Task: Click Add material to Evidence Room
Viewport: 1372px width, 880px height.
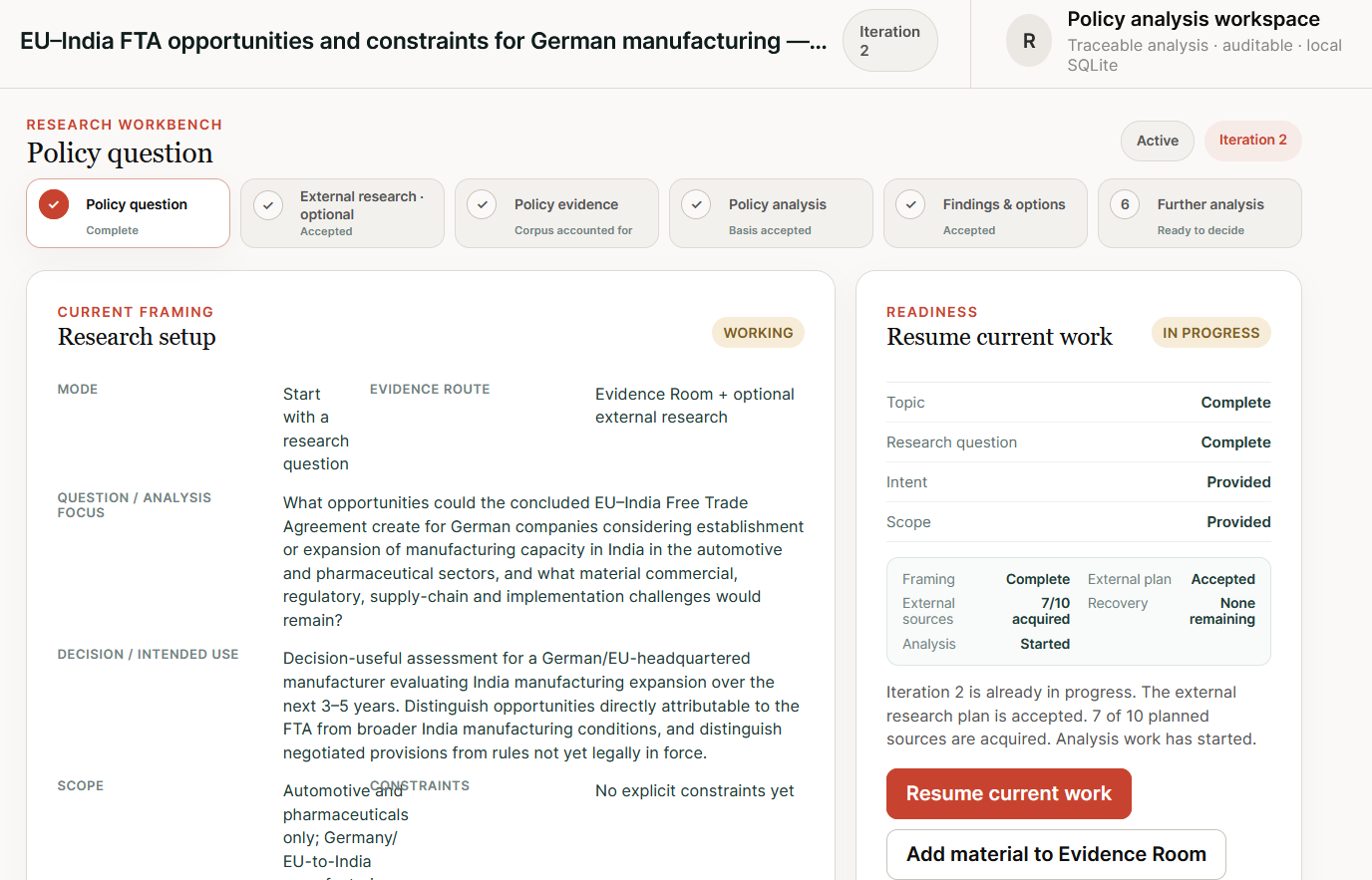Action: [1056, 854]
